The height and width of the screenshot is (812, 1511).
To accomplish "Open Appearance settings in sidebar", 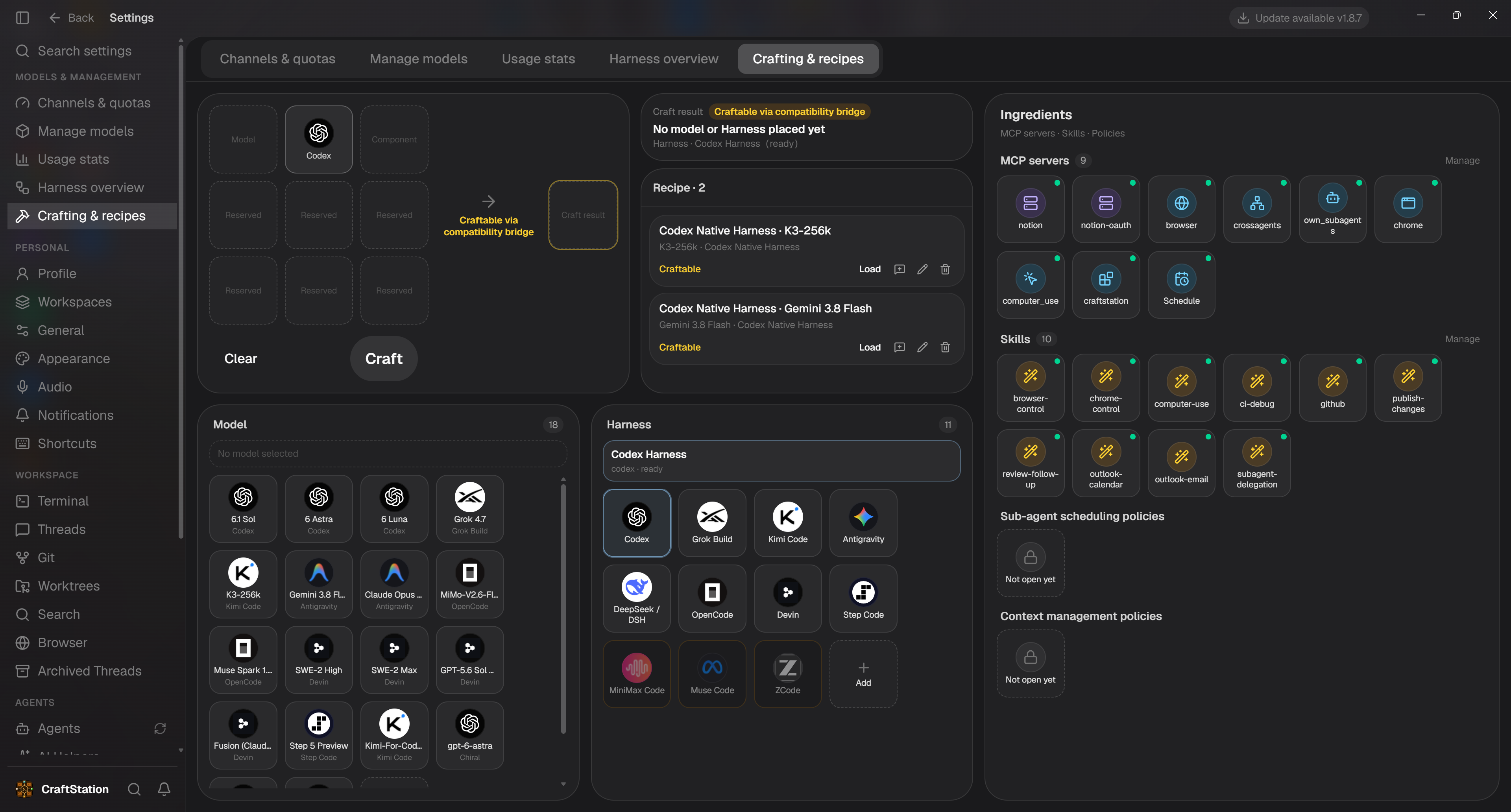I will click(92, 358).
